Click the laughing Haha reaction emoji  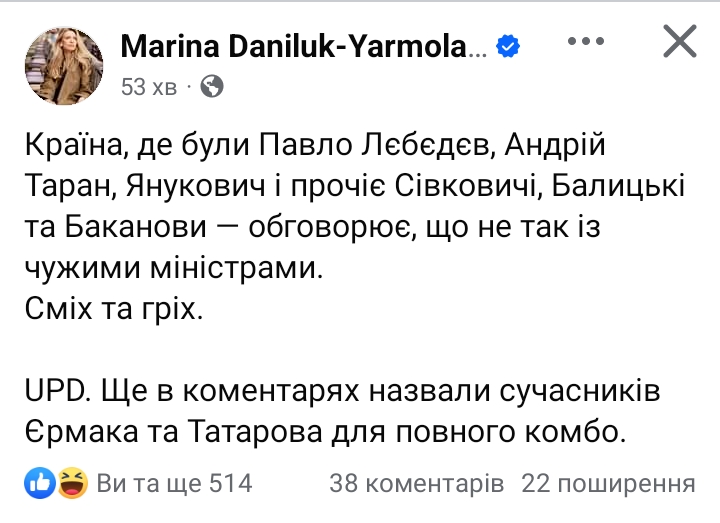pos(71,484)
